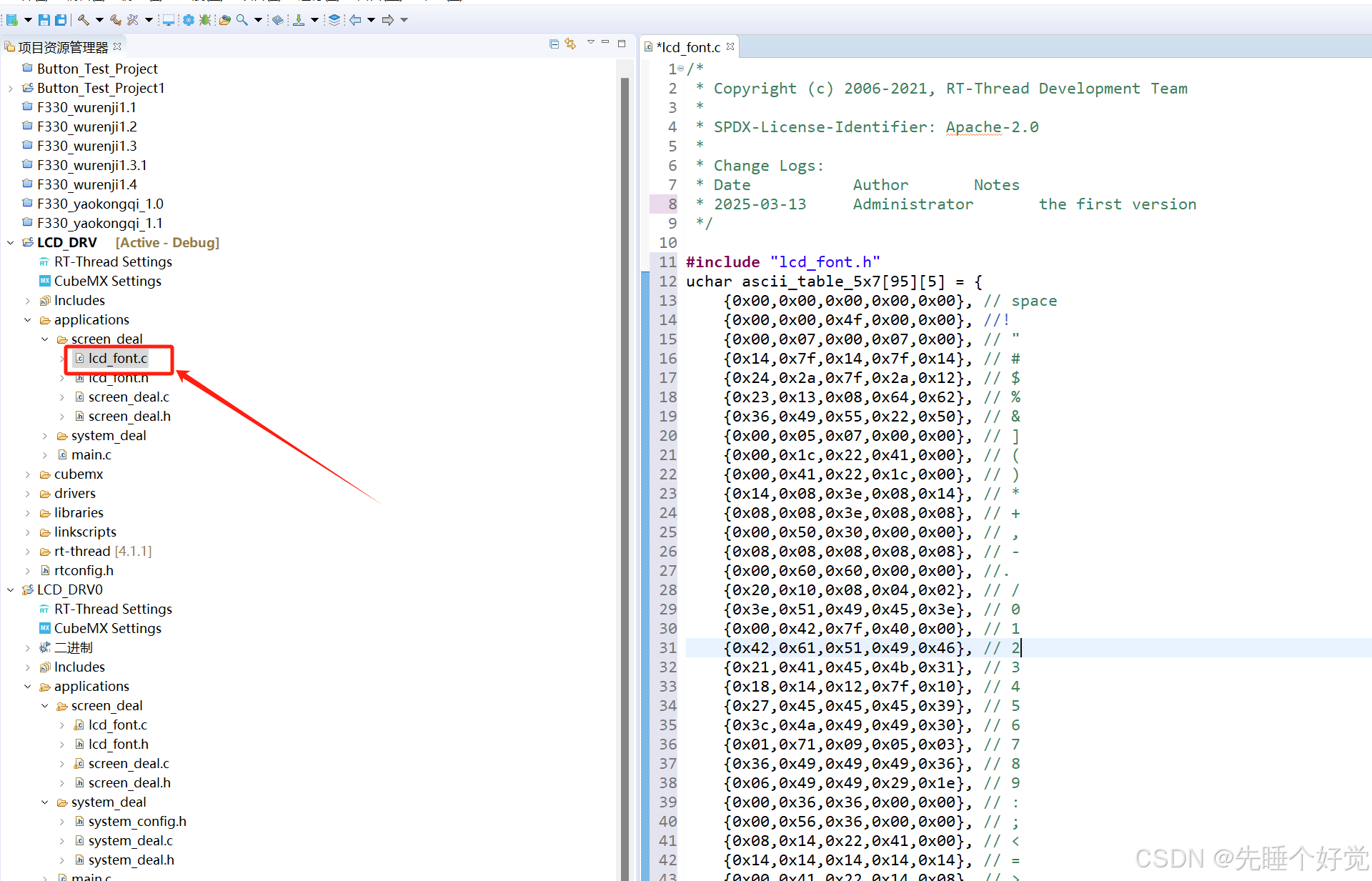Screen dimensions: 1372x881
Task: Expand the cubemx folder node
Action: 28,474
